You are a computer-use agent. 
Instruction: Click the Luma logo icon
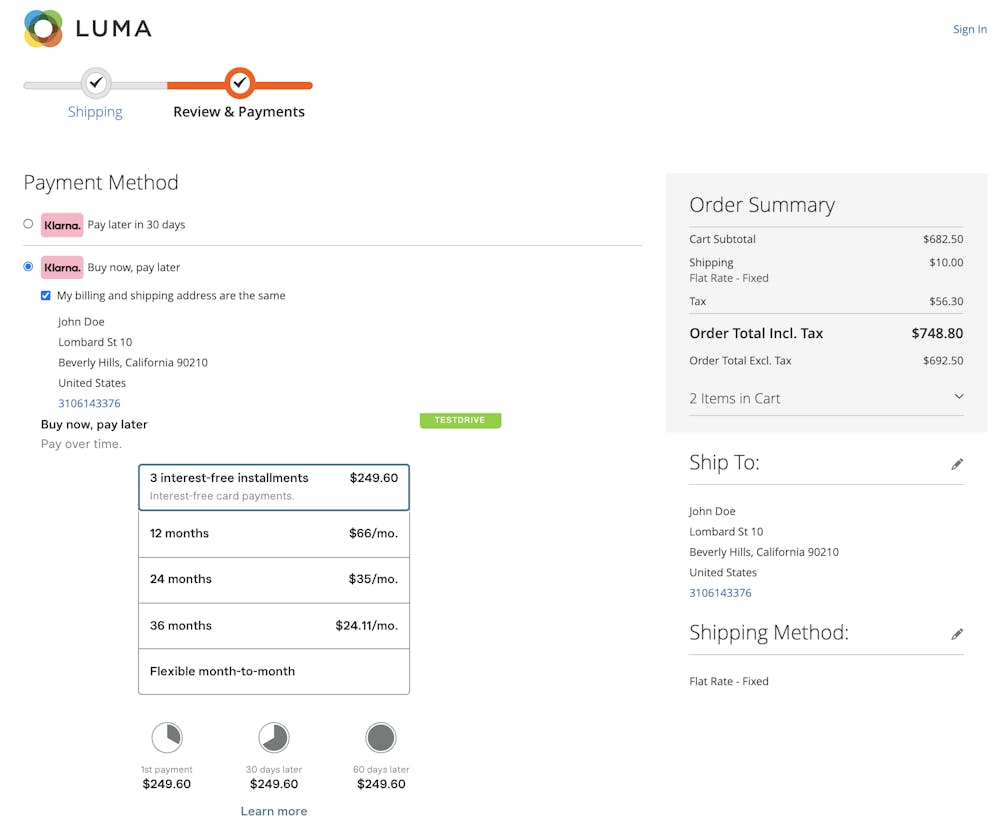43,29
